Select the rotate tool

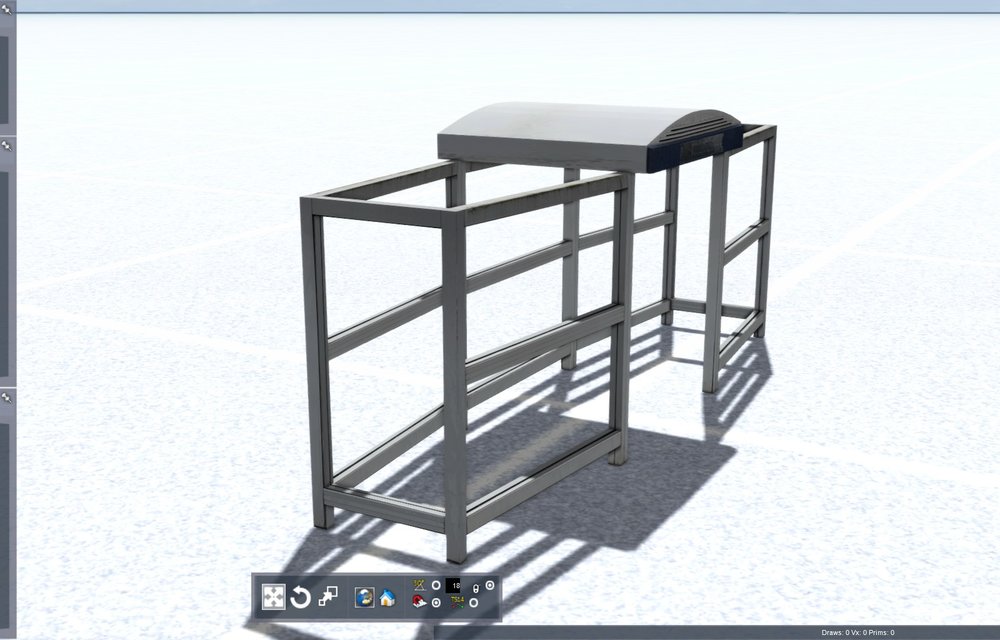[300, 597]
